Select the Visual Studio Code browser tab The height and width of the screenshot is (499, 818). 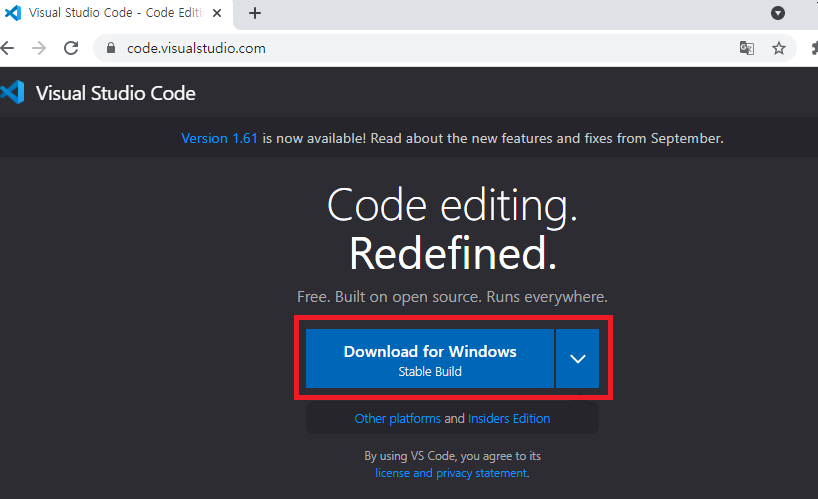click(116, 14)
